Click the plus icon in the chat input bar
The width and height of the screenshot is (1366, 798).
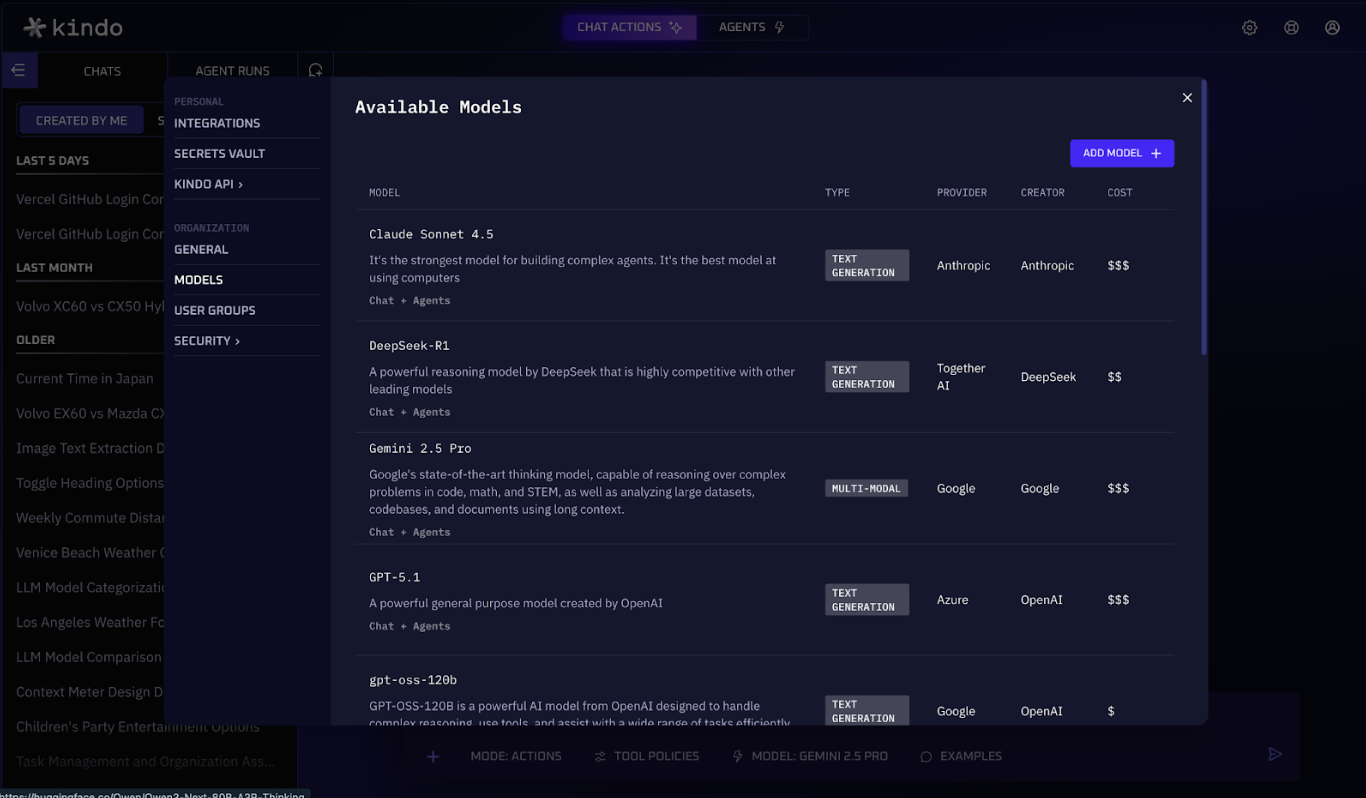click(433, 756)
